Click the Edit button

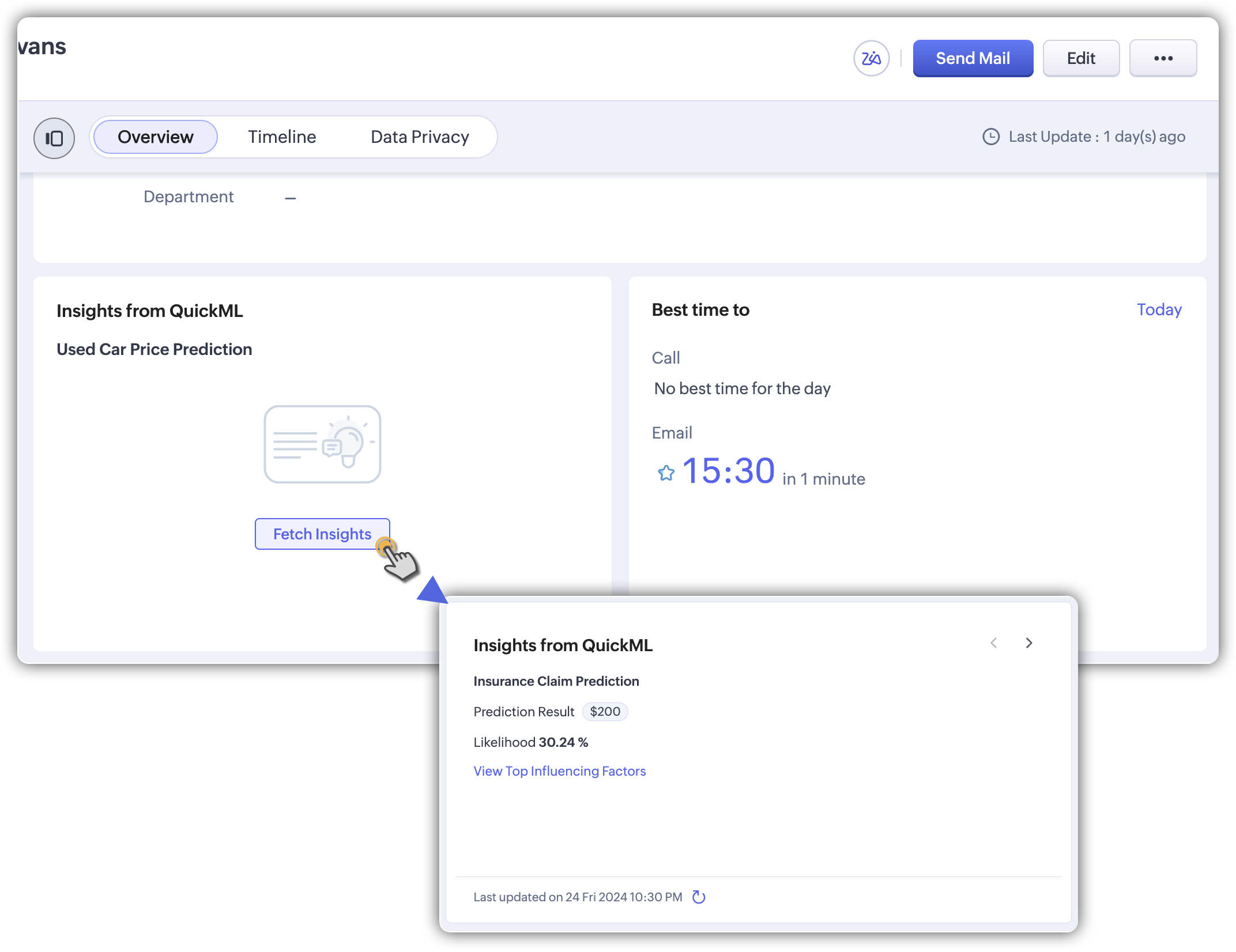pyautogui.click(x=1081, y=58)
